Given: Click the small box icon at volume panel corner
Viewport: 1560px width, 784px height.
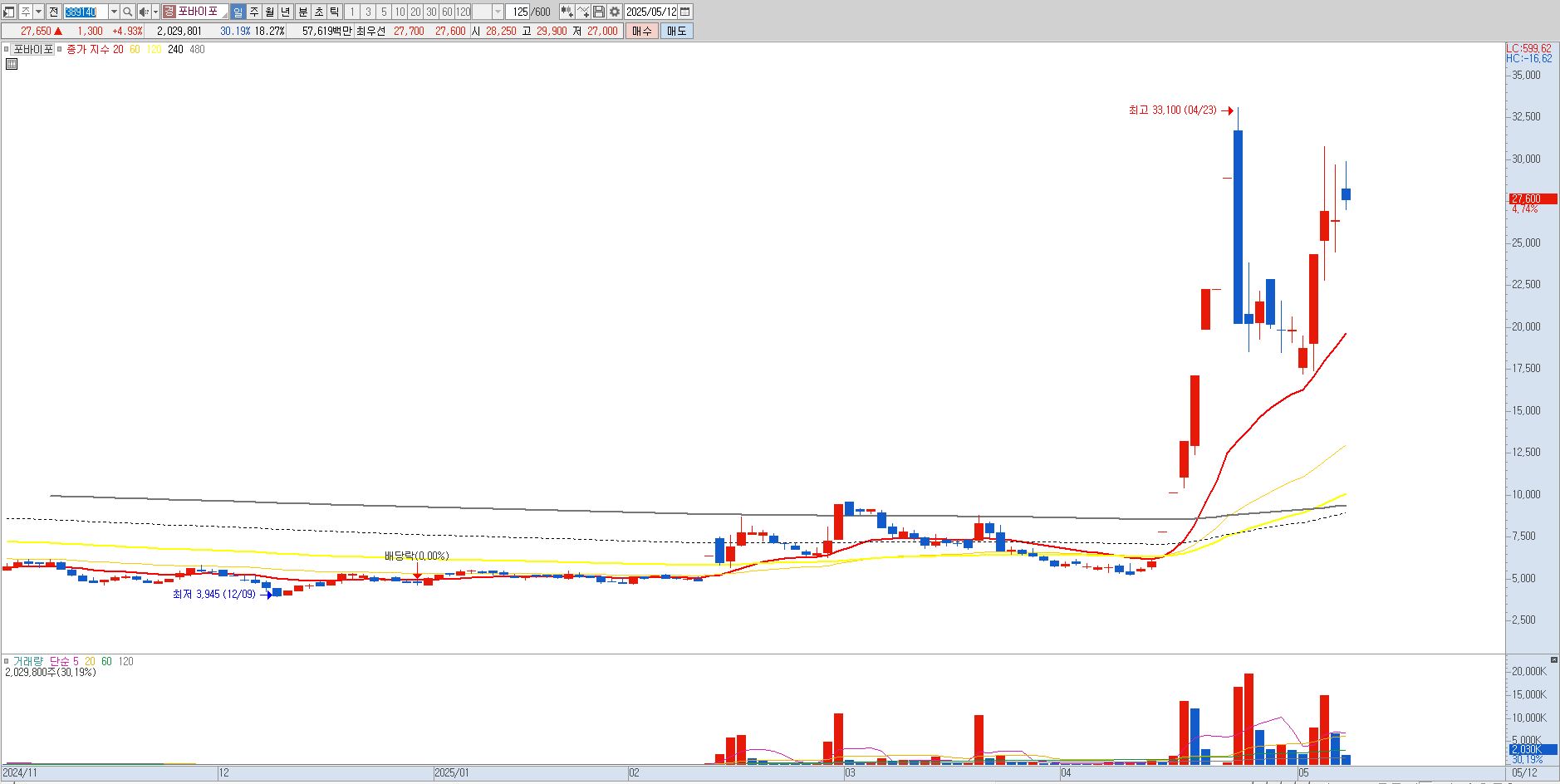Looking at the screenshot, I should (1553, 659).
